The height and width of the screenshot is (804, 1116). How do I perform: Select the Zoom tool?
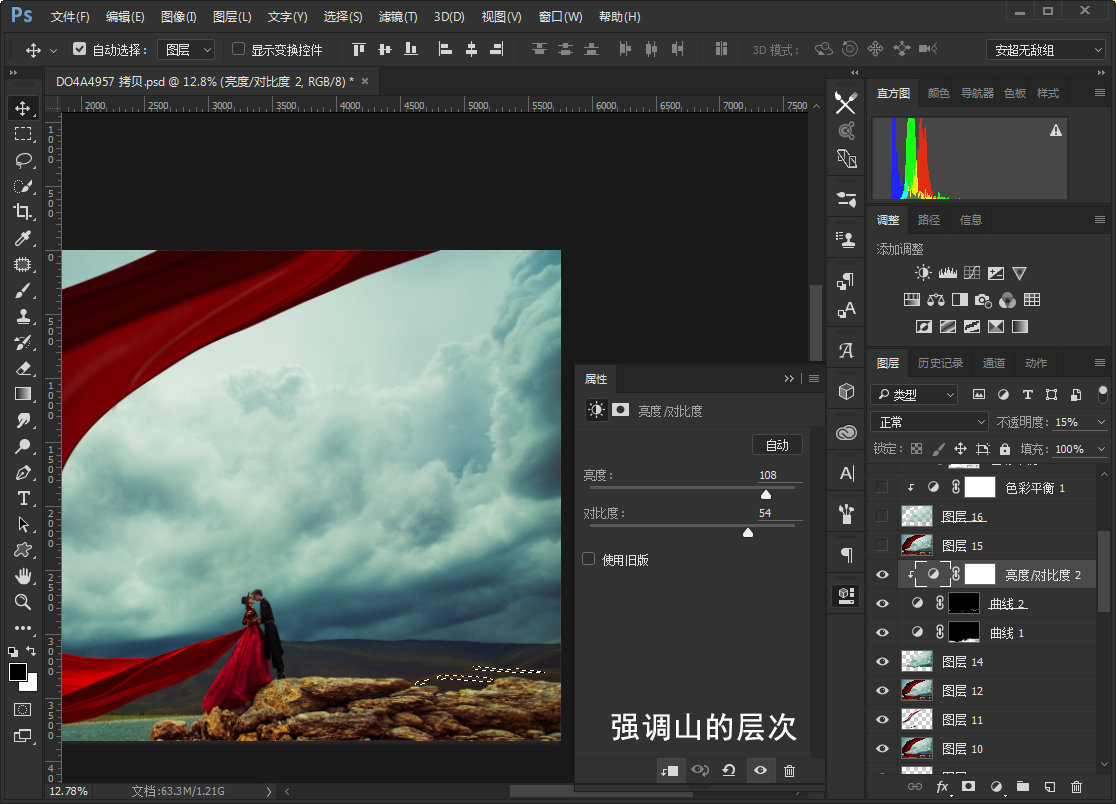click(23, 602)
